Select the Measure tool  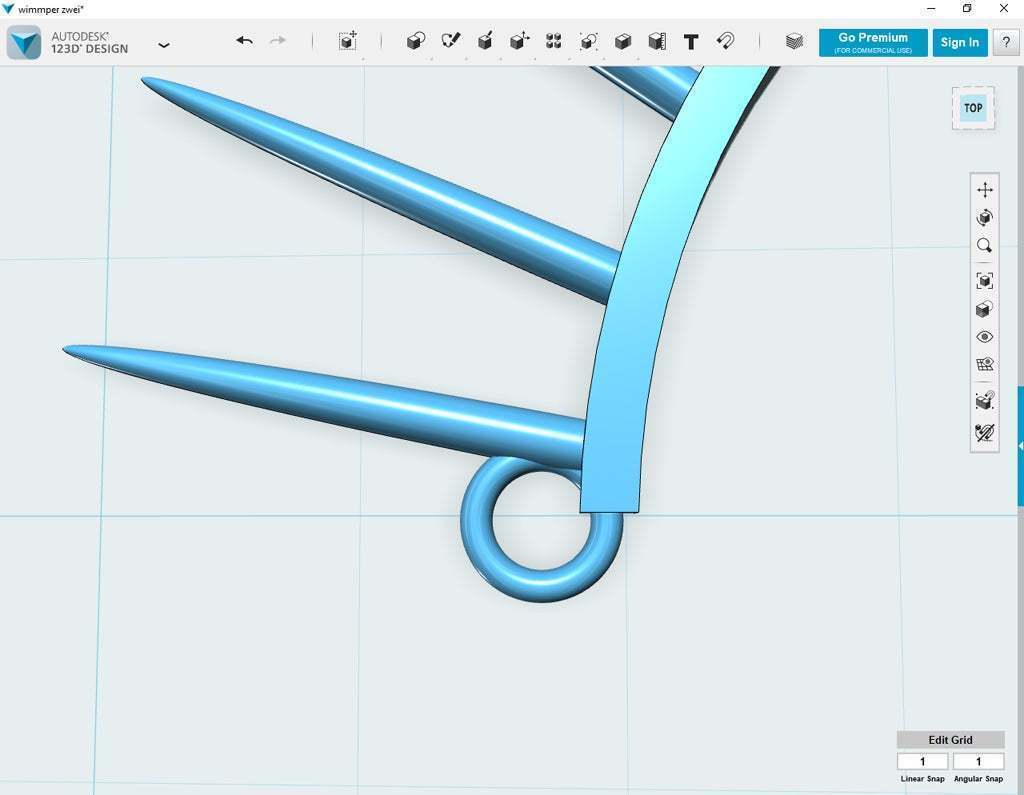click(657, 41)
